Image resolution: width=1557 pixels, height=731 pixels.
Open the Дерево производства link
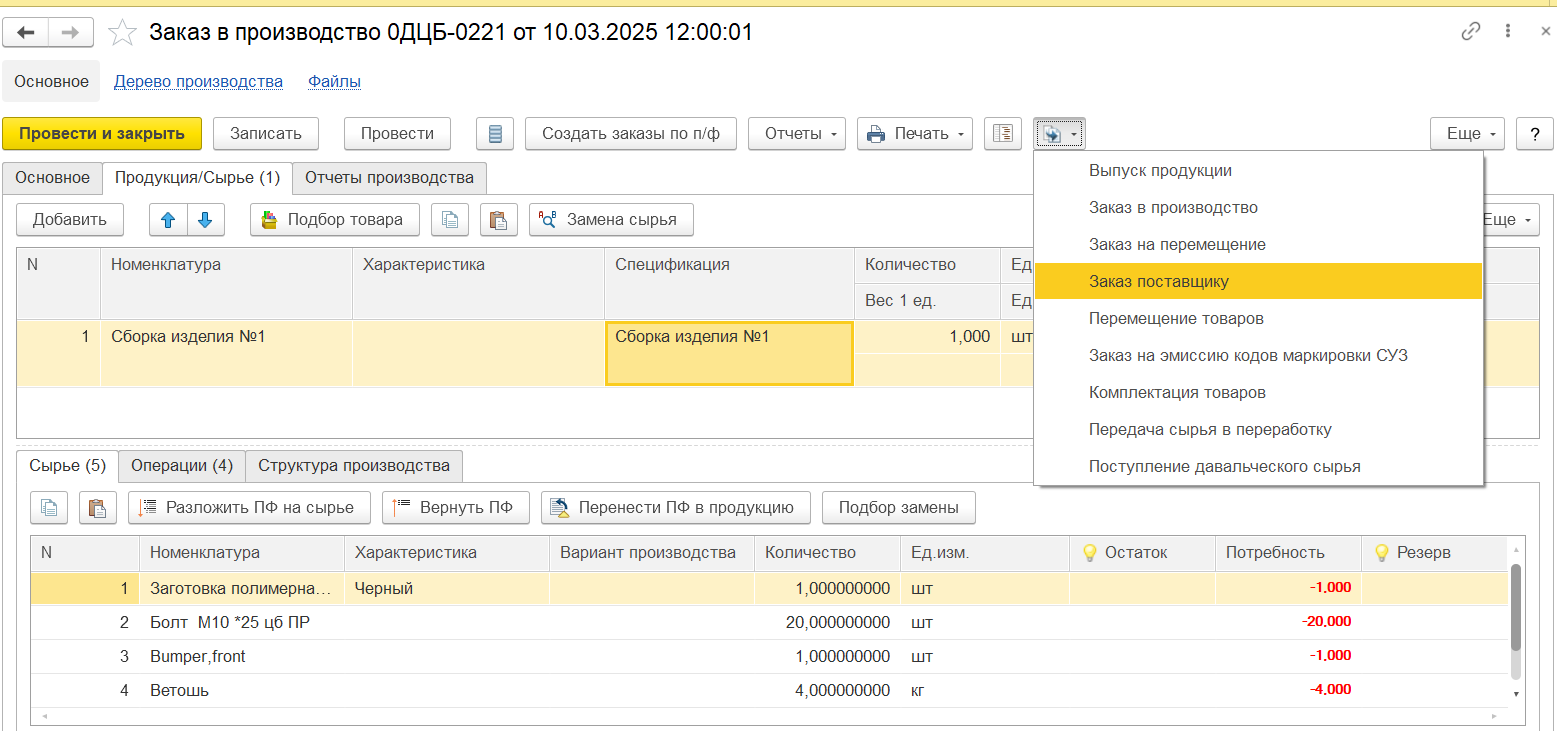click(198, 82)
